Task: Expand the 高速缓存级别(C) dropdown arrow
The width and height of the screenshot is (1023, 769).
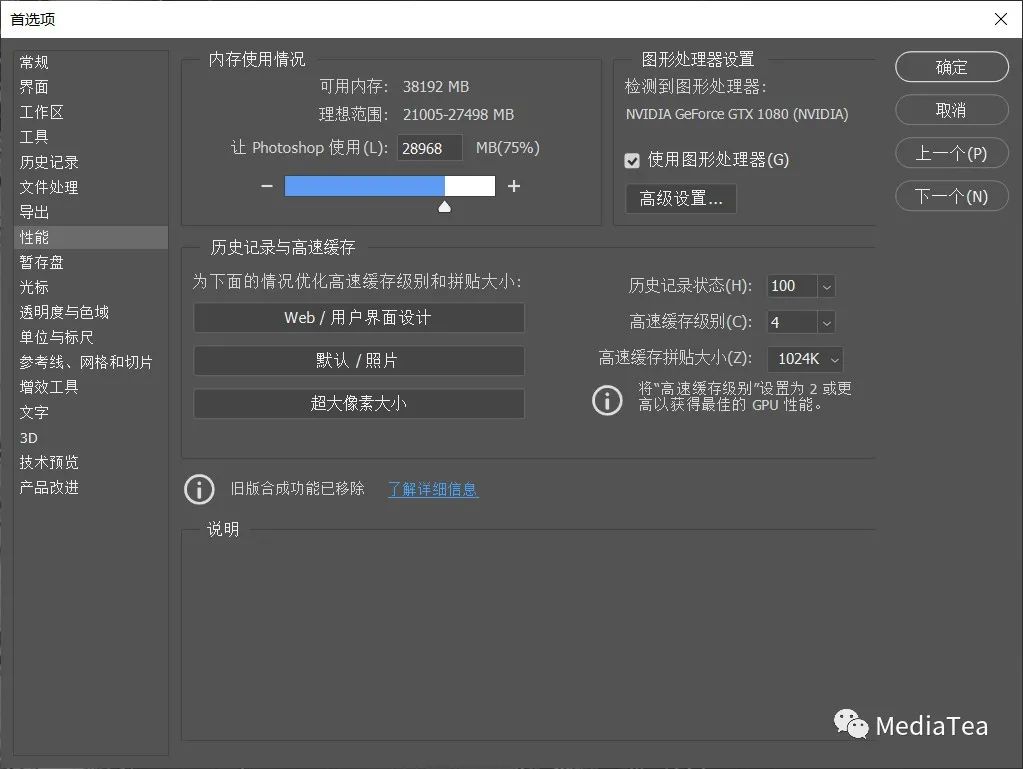Action: 826,322
